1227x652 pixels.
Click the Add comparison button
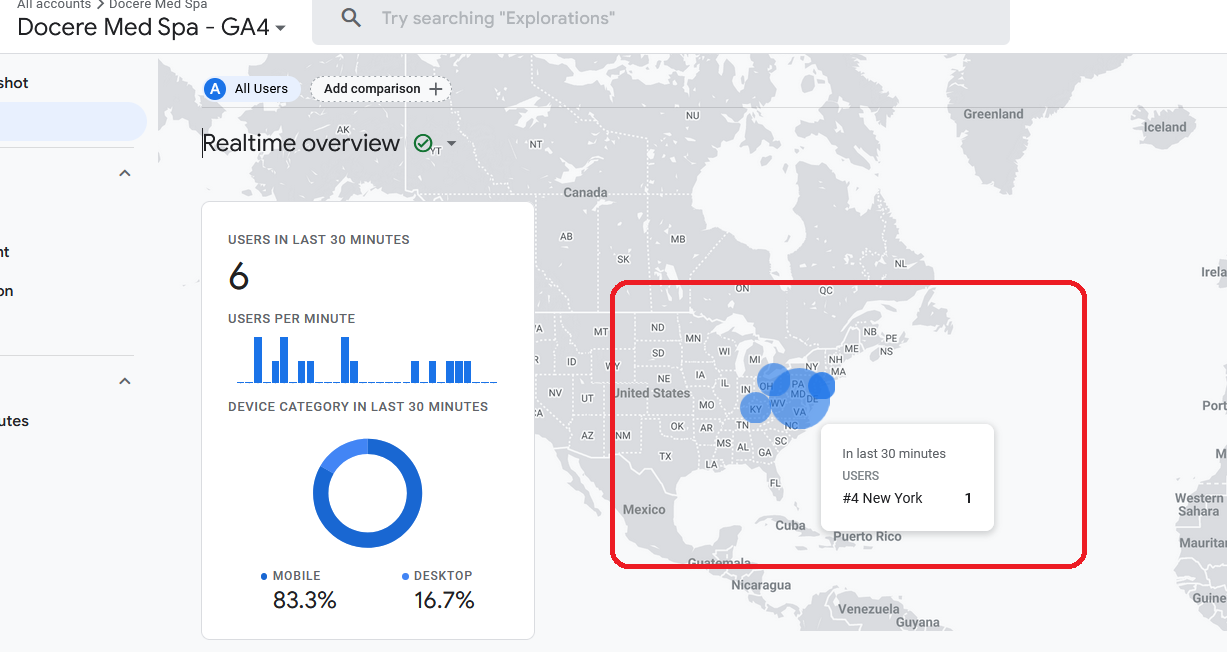[x=381, y=89]
